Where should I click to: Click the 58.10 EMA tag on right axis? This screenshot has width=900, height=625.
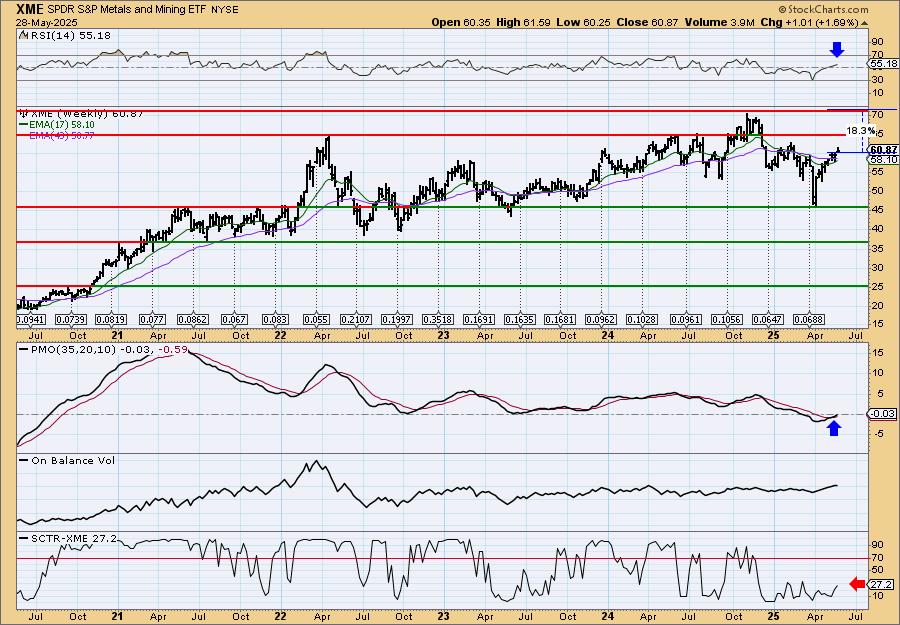click(884, 159)
